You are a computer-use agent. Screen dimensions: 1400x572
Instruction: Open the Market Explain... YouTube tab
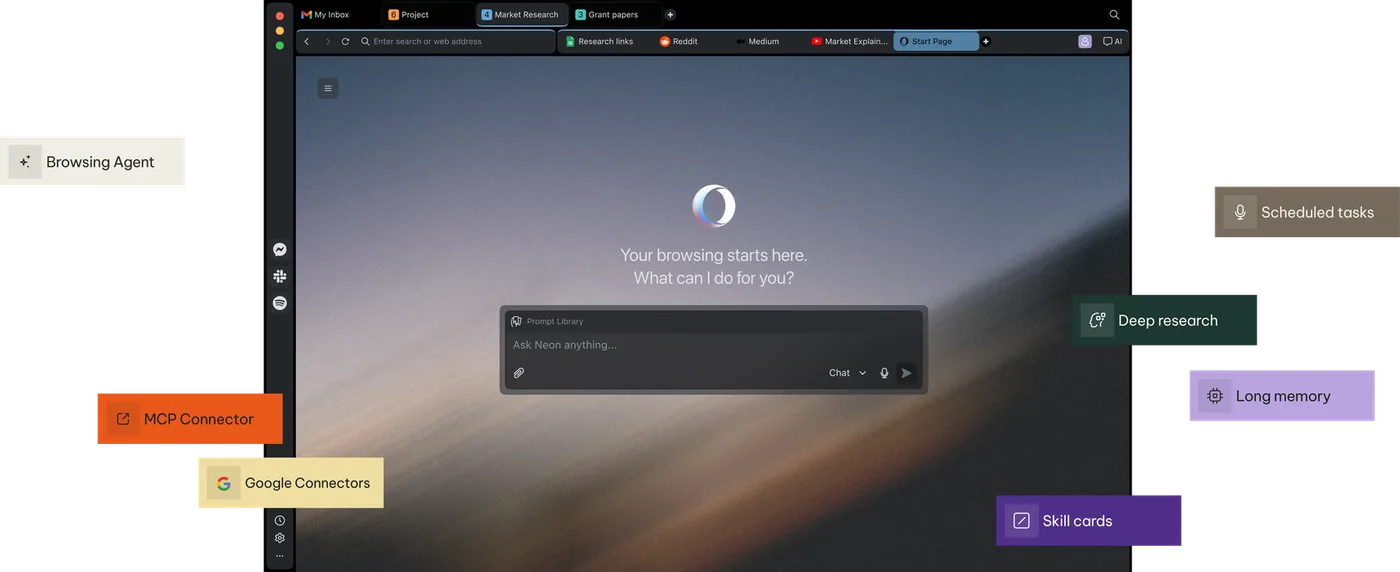(850, 41)
